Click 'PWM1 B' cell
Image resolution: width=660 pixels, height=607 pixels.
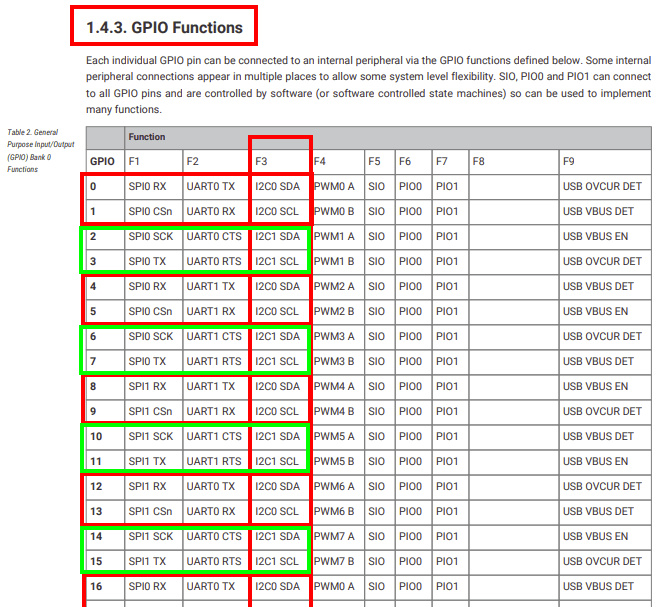click(x=334, y=261)
